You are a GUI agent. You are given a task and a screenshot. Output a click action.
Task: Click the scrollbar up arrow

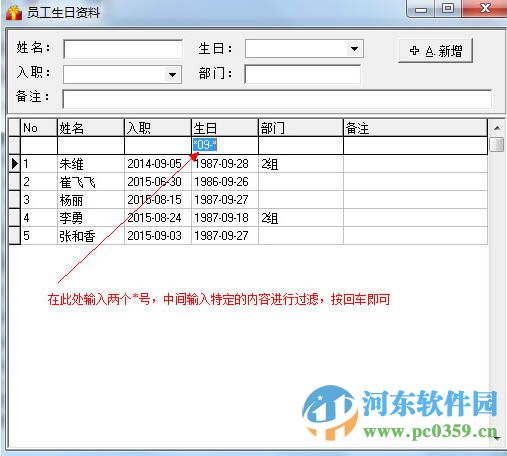(497, 128)
